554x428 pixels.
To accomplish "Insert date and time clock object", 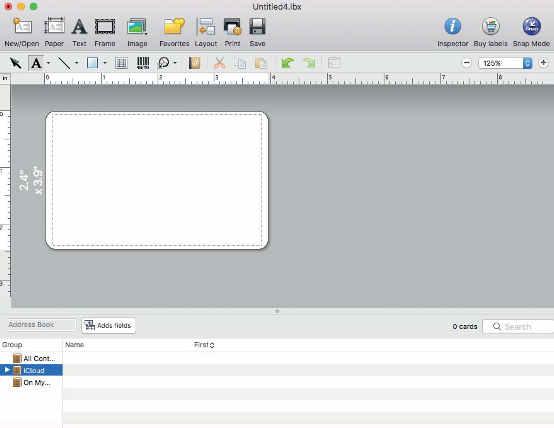I will pyautogui.click(x=164, y=63).
